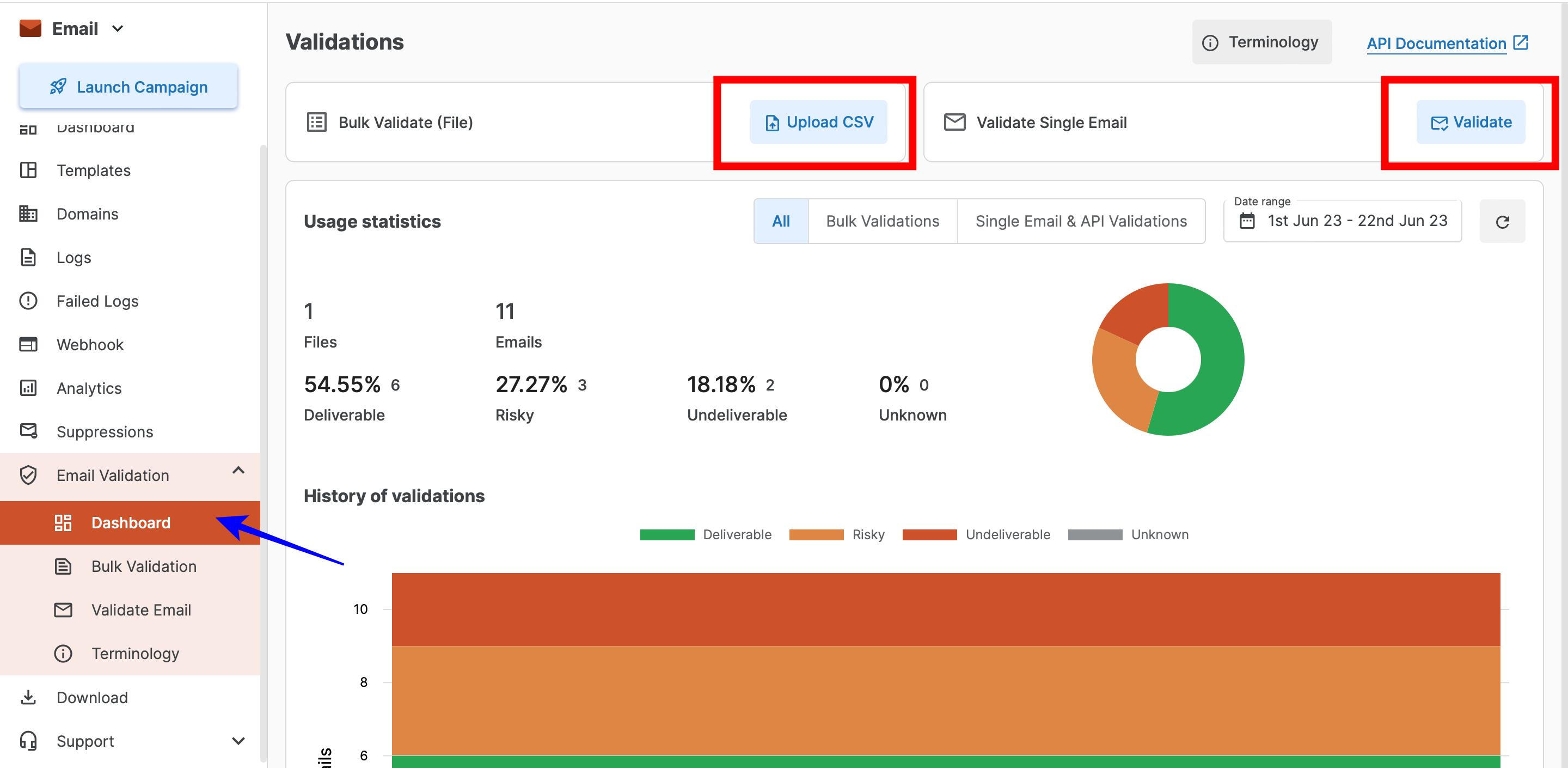Open the Webhook page
The height and width of the screenshot is (768, 1568).
(x=130, y=345)
